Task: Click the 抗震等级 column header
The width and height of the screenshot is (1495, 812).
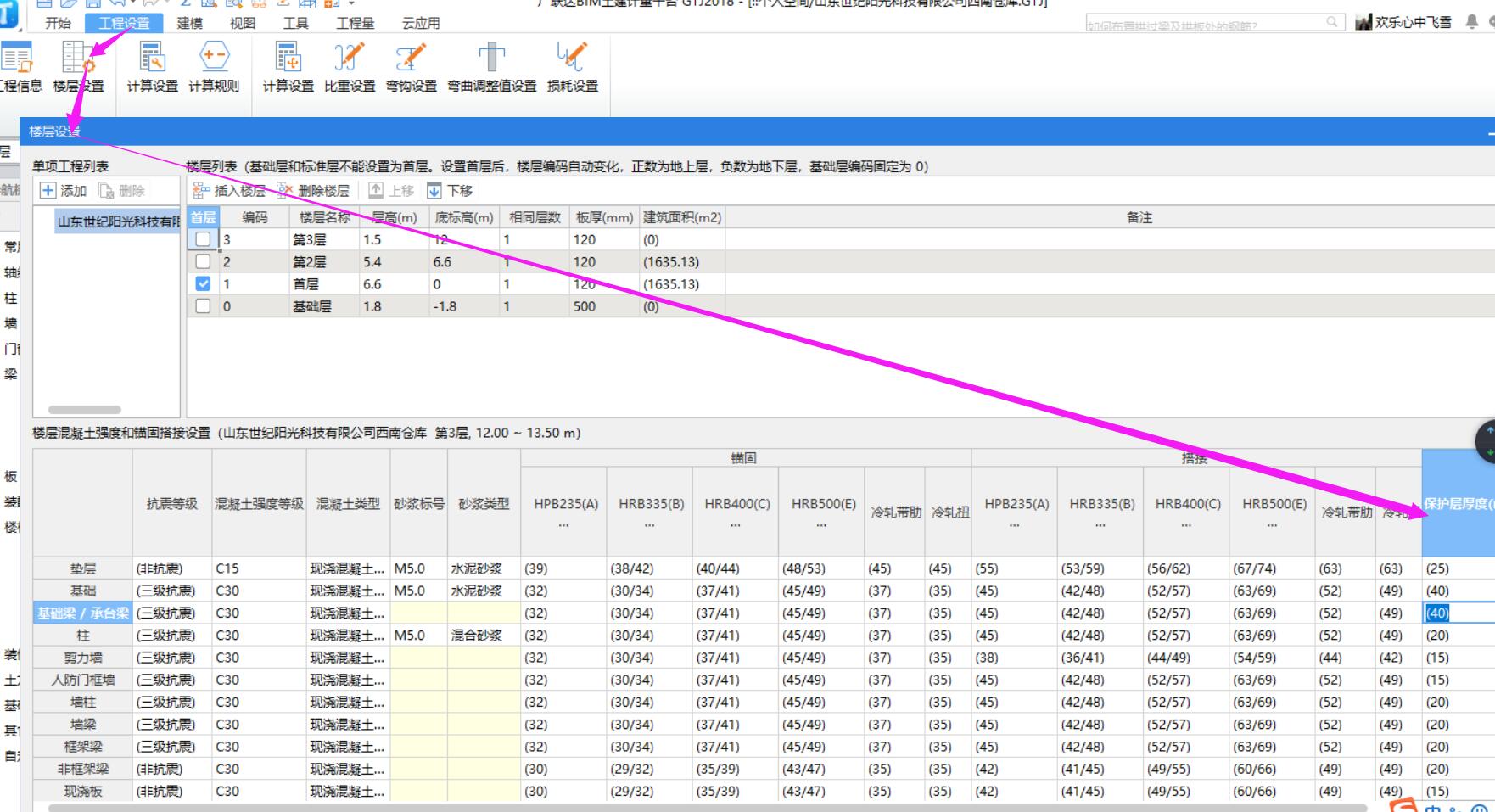Action: (171, 503)
